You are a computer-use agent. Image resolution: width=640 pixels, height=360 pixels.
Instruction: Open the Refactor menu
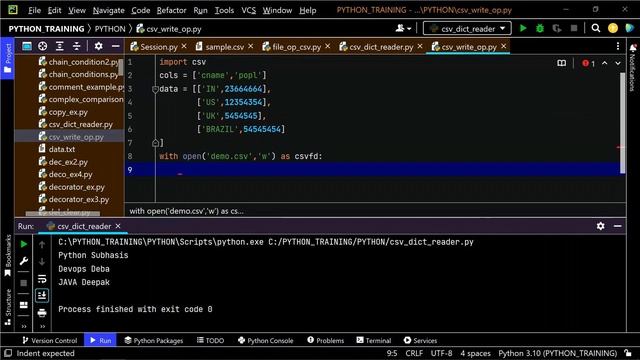click(x=171, y=10)
